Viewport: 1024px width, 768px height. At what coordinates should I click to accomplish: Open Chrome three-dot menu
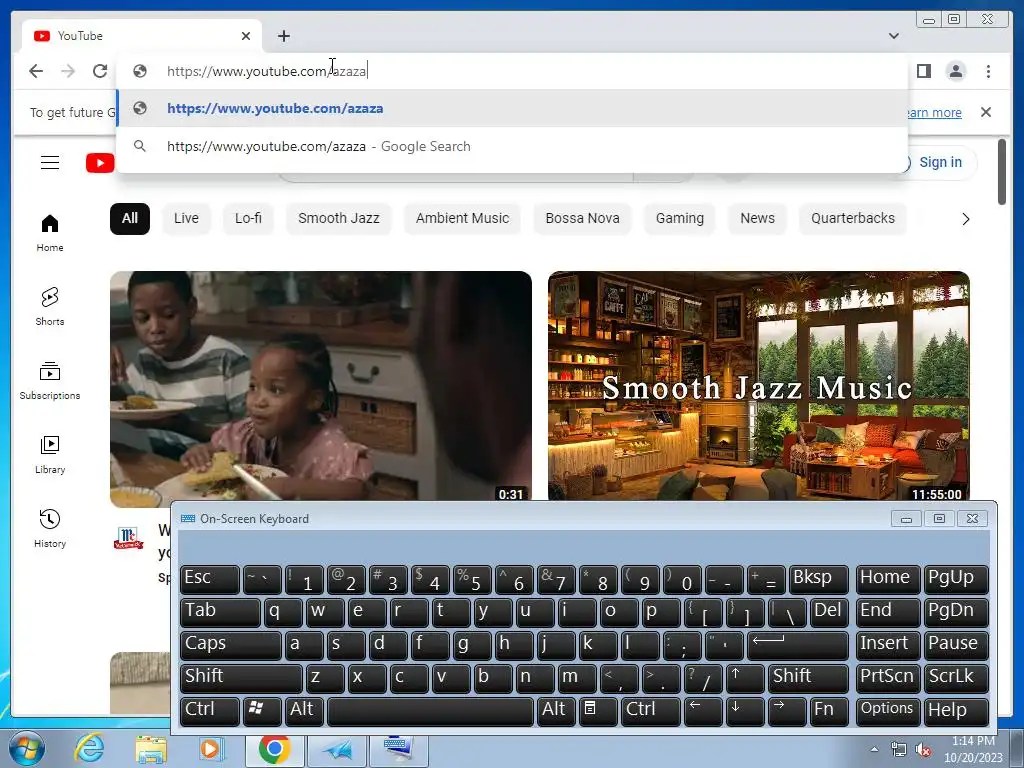(x=988, y=71)
